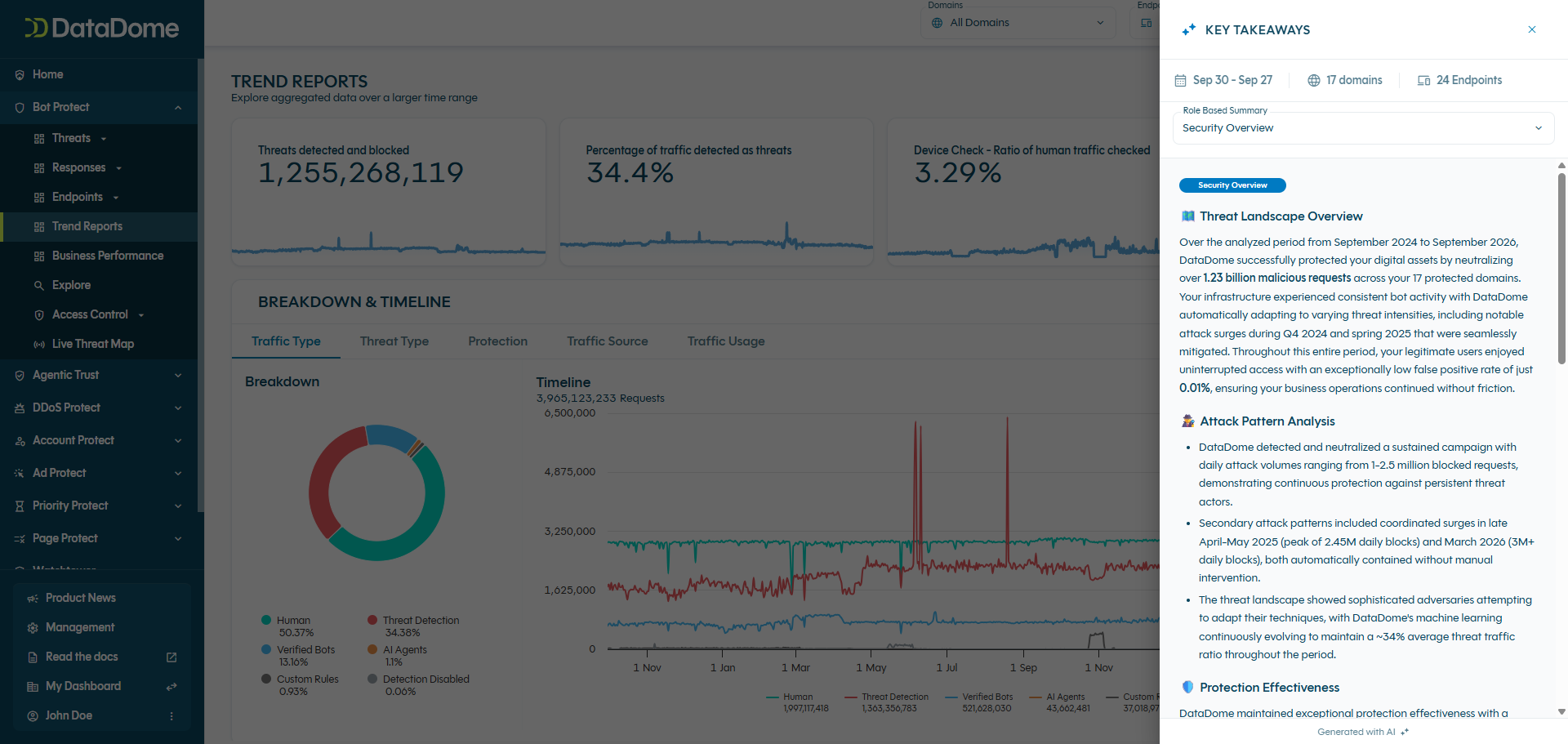Switch to the Traffic Usage tab

point(726,341)
